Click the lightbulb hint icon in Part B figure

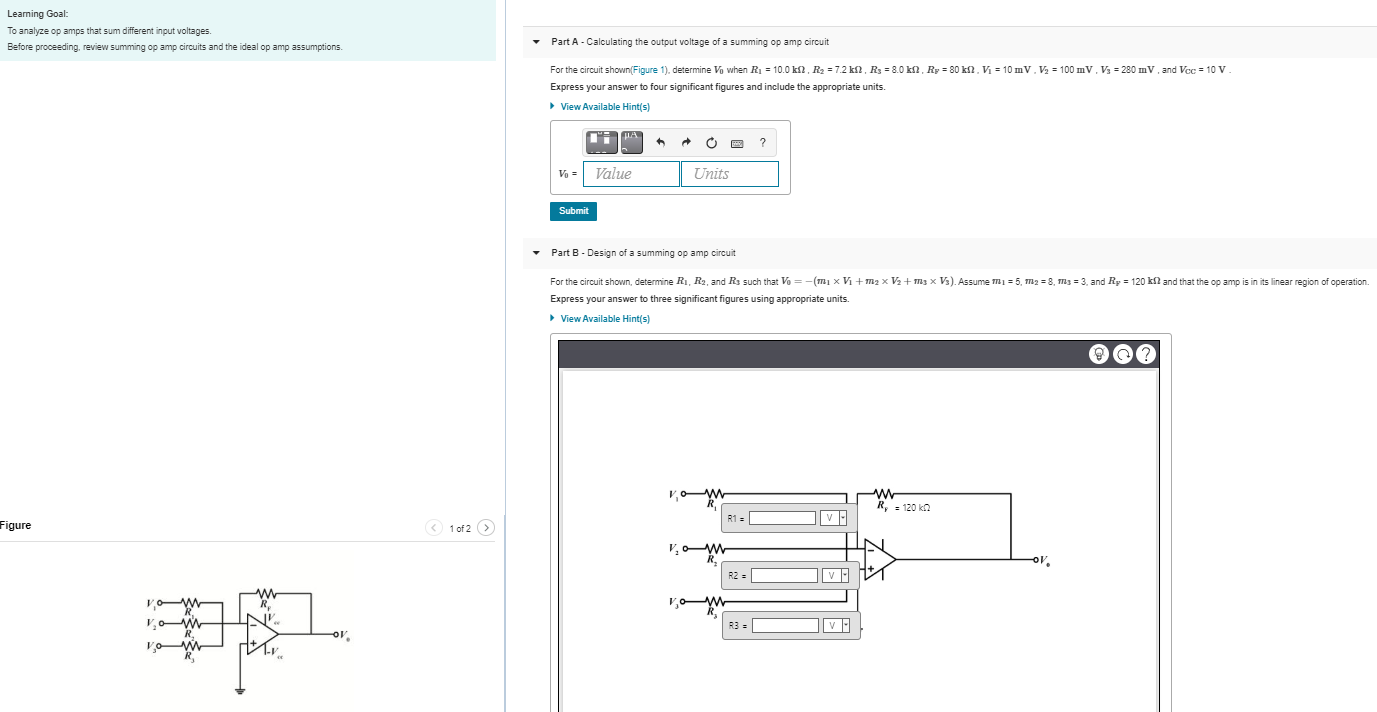tap(1098, 353)
